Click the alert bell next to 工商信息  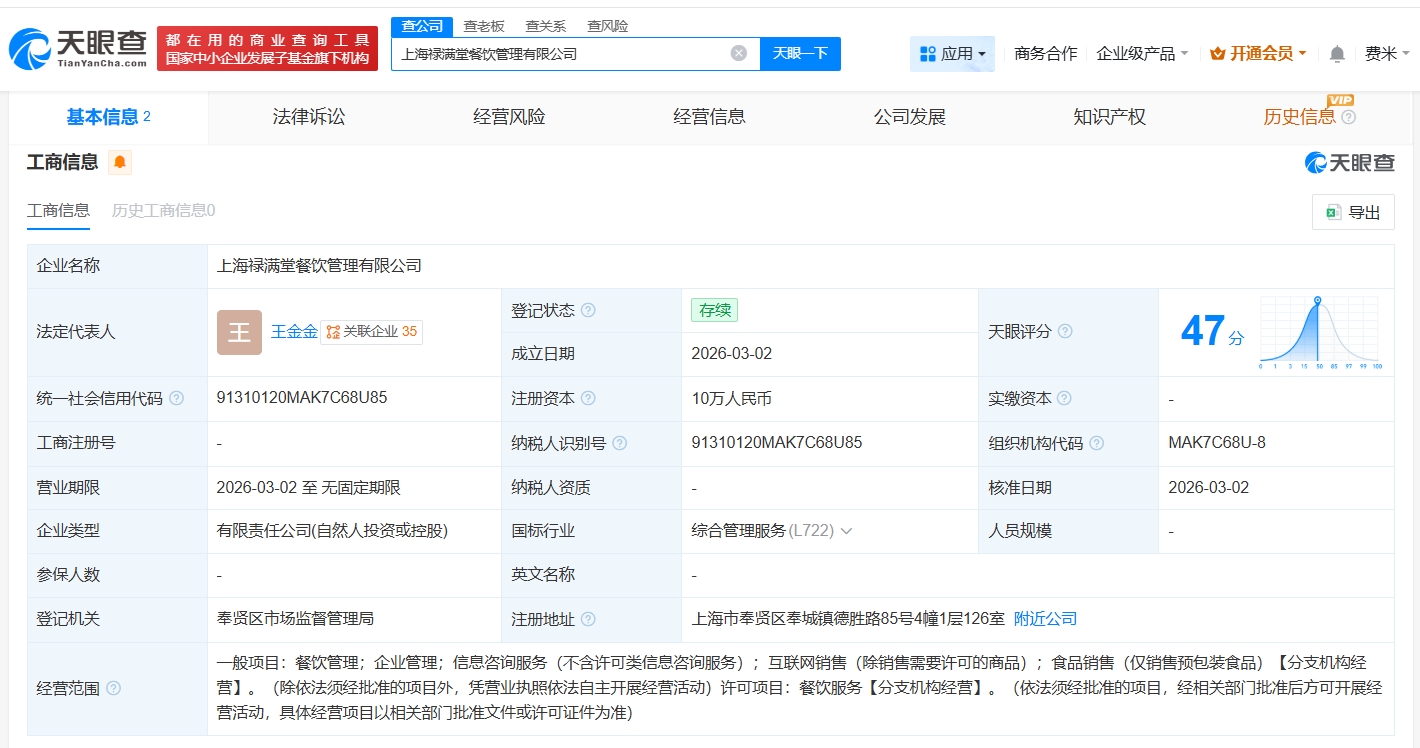120,161
